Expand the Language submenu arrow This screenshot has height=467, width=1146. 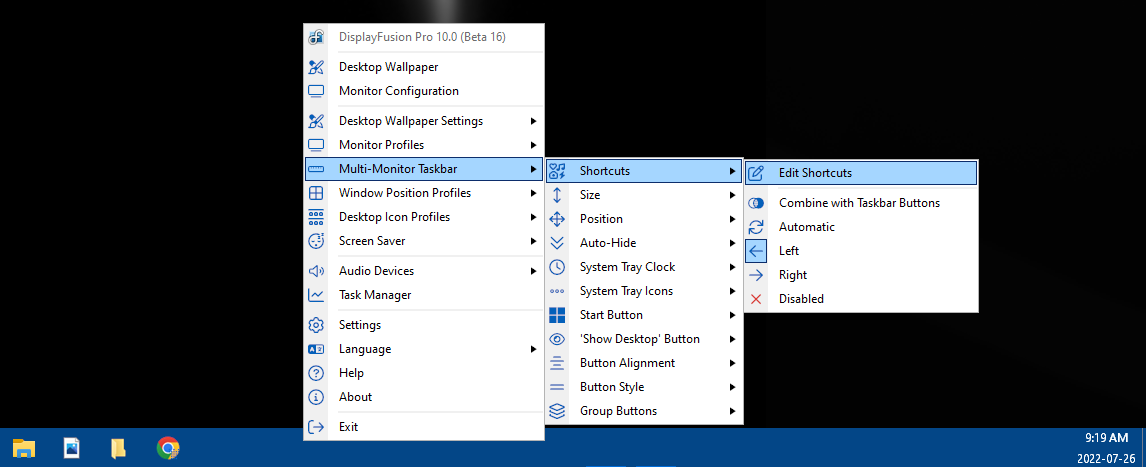(534, 349)
